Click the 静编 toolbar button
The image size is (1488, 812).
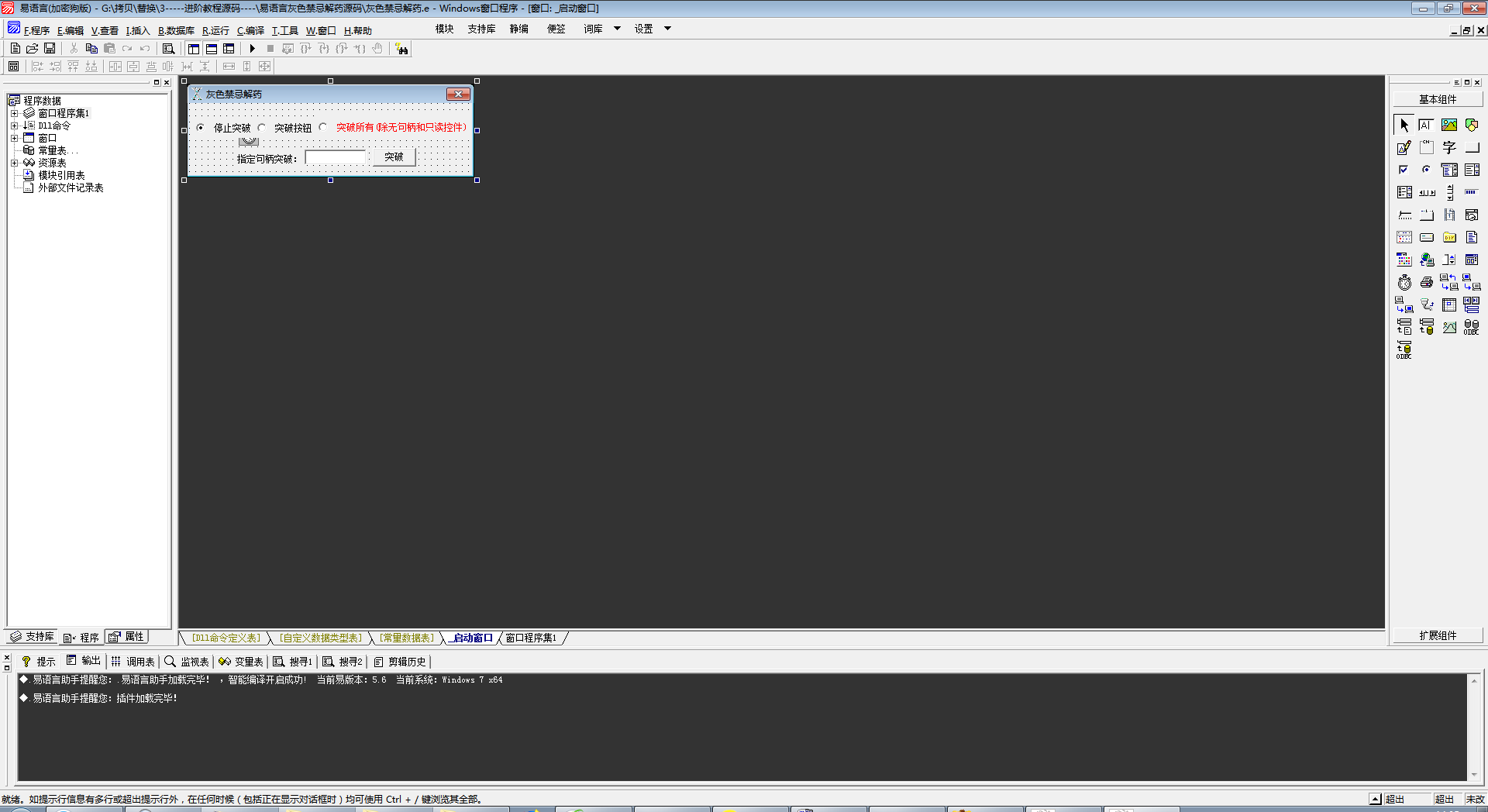point(519,29)
